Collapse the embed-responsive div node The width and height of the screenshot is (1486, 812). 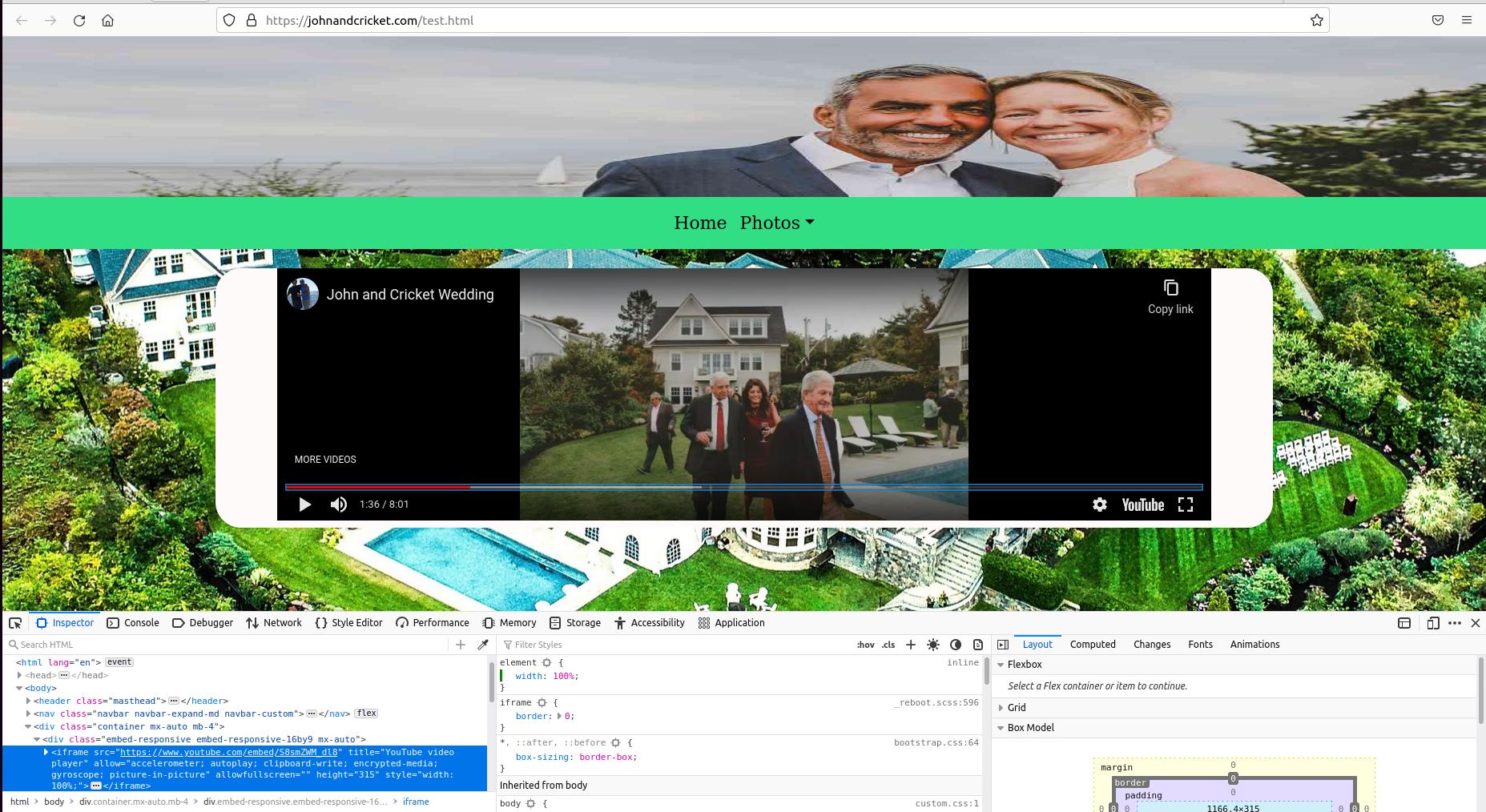(37, 739)
